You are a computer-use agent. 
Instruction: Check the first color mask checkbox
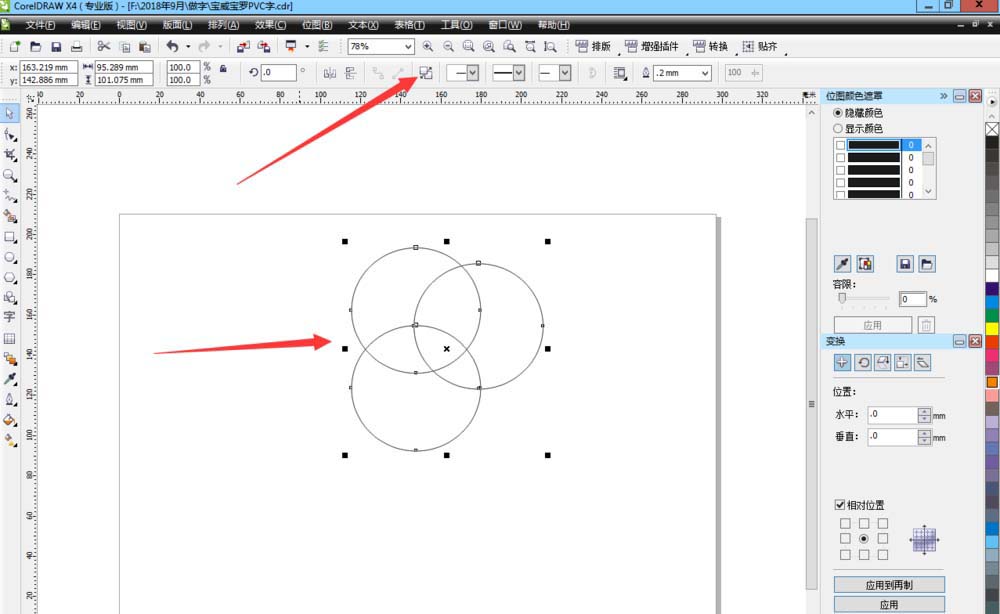pyautogui.click(x=840, y=145)
